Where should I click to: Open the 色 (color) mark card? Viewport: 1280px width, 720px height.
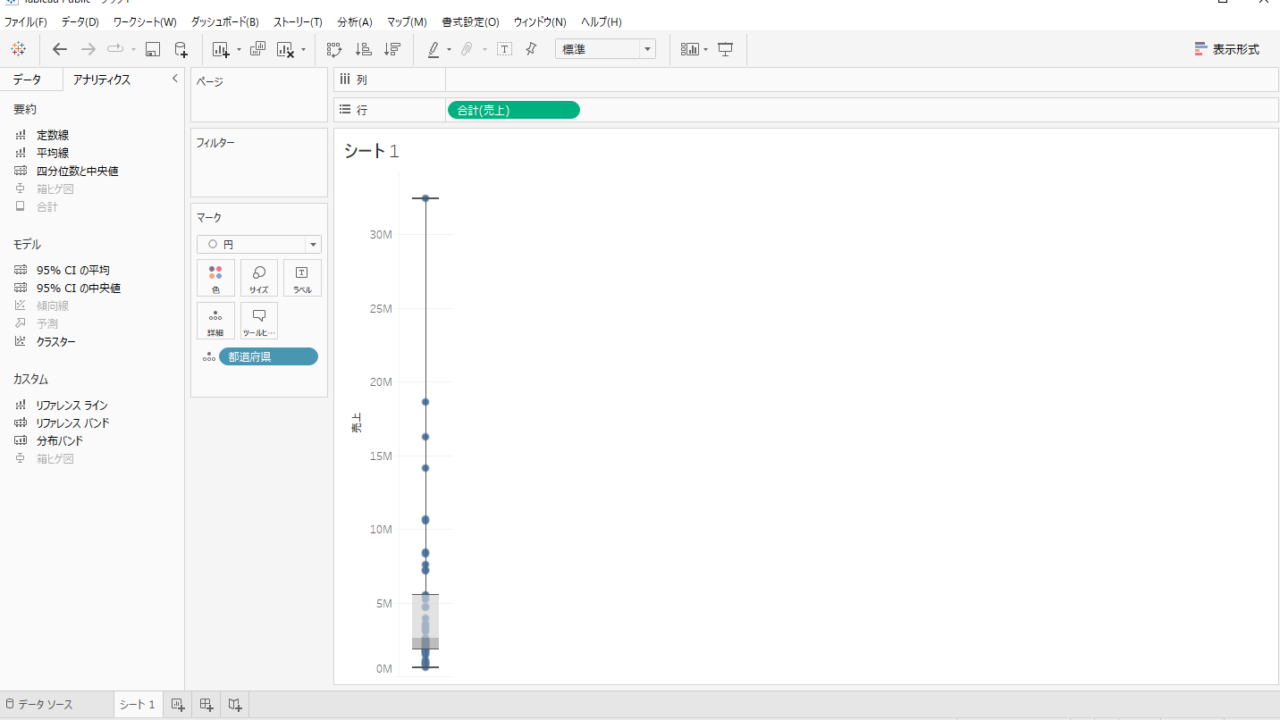tap(216, 278)
